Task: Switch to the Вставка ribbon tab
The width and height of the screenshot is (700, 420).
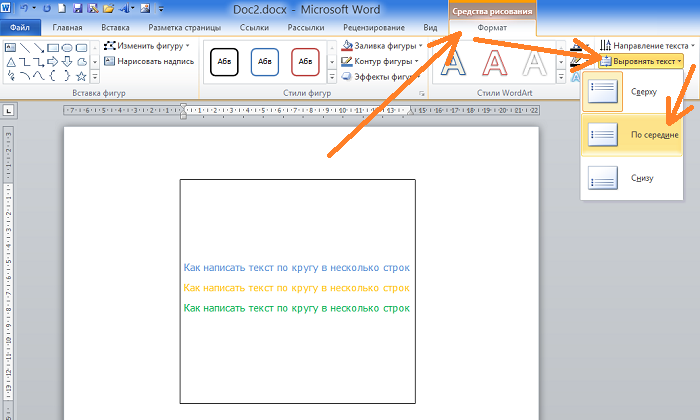Action: pyautogui.click(x=115, y=27)
